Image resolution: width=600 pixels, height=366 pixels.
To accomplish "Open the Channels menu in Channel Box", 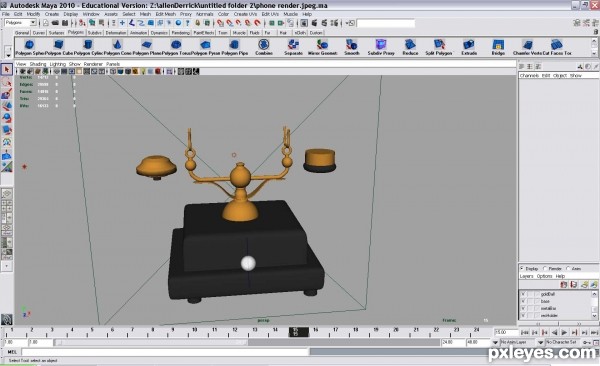I will click(x=529, y=75).
